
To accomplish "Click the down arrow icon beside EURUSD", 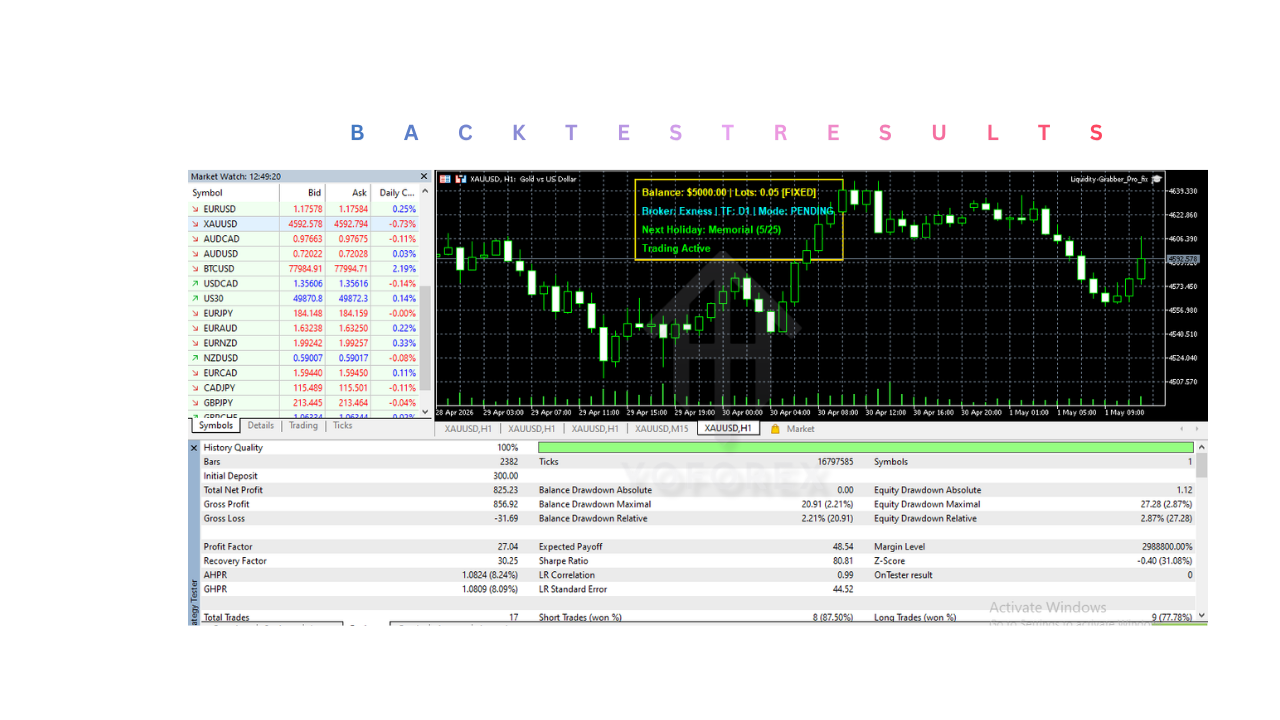I will [x=194, y=209].
